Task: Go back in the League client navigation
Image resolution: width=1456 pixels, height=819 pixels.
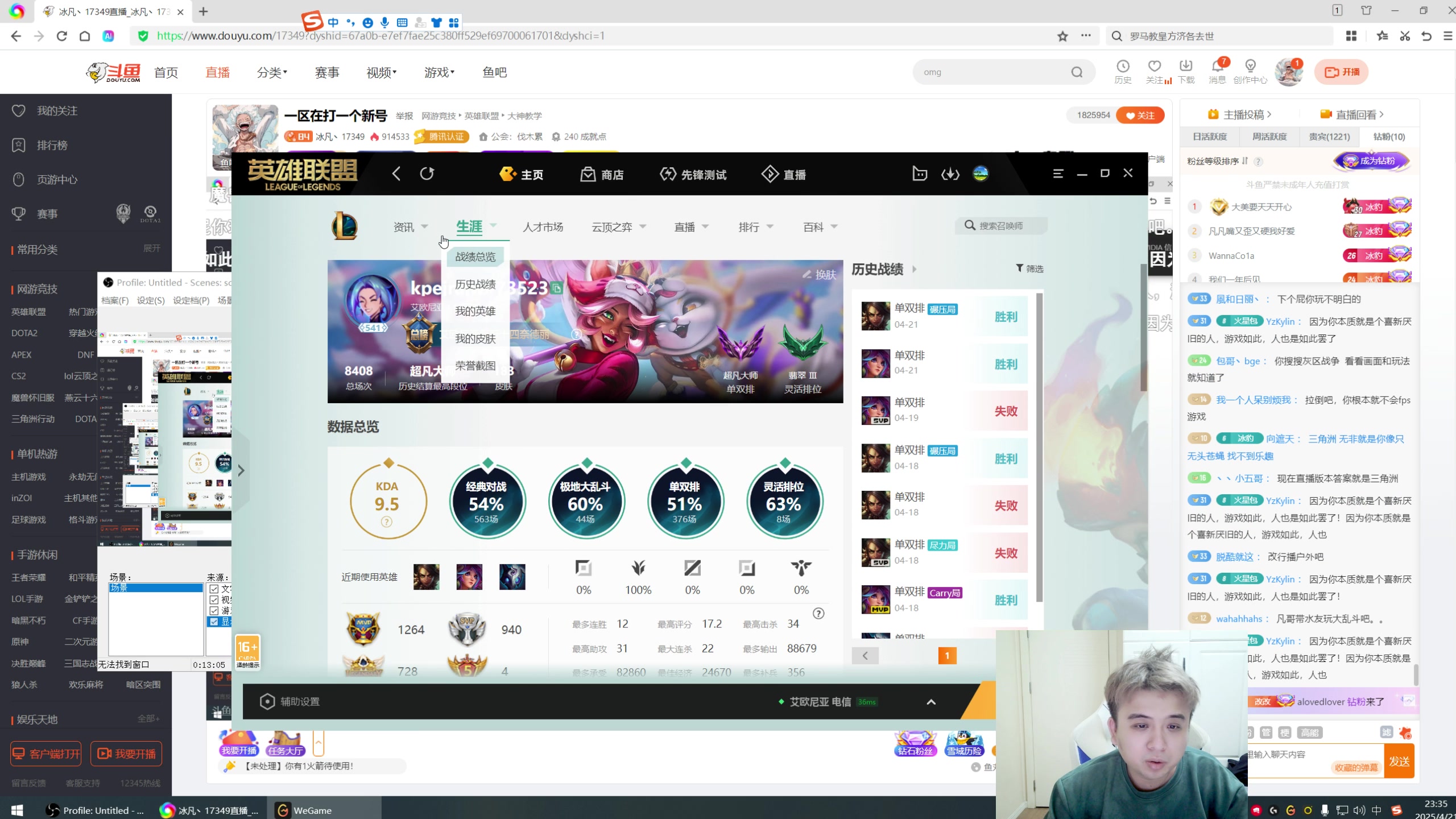Action: pyautogui.click(x=396, y=174)
